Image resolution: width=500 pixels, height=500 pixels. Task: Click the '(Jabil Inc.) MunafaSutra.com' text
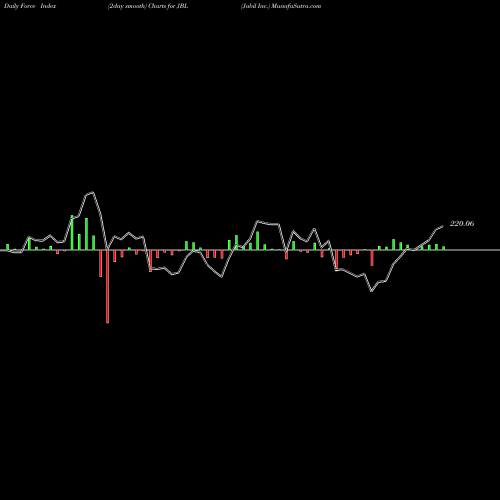click(x=281, y=6)
